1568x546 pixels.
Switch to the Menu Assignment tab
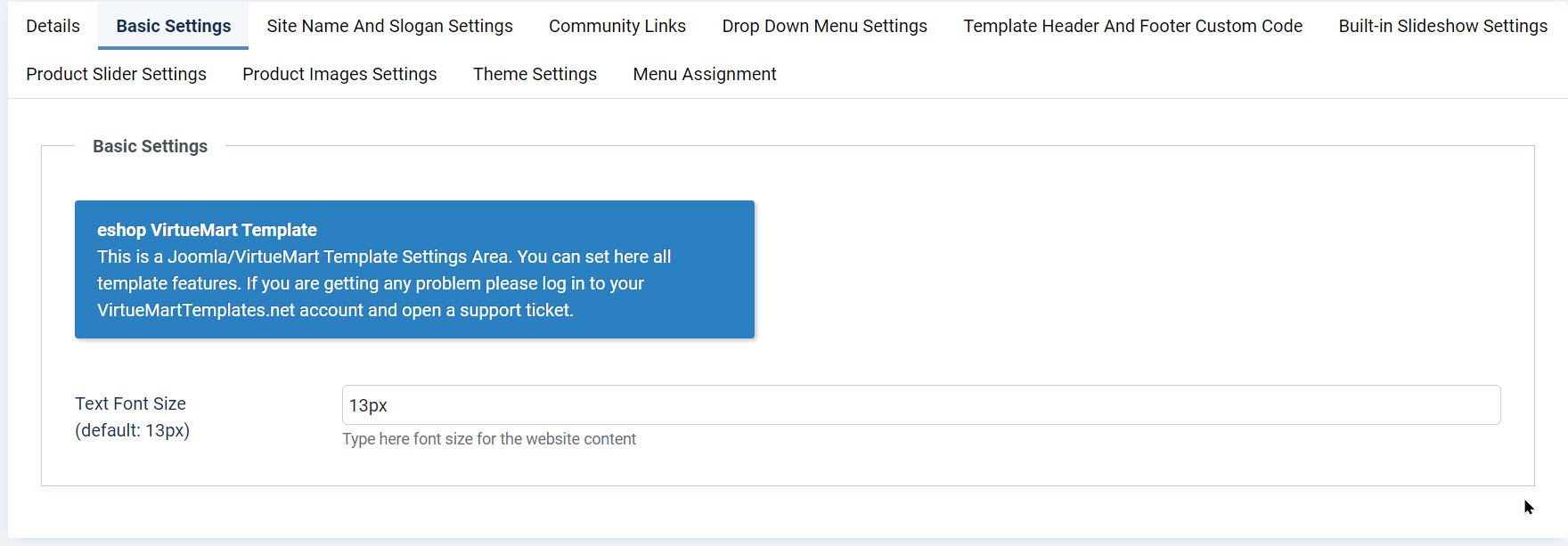tap(704, 74)
